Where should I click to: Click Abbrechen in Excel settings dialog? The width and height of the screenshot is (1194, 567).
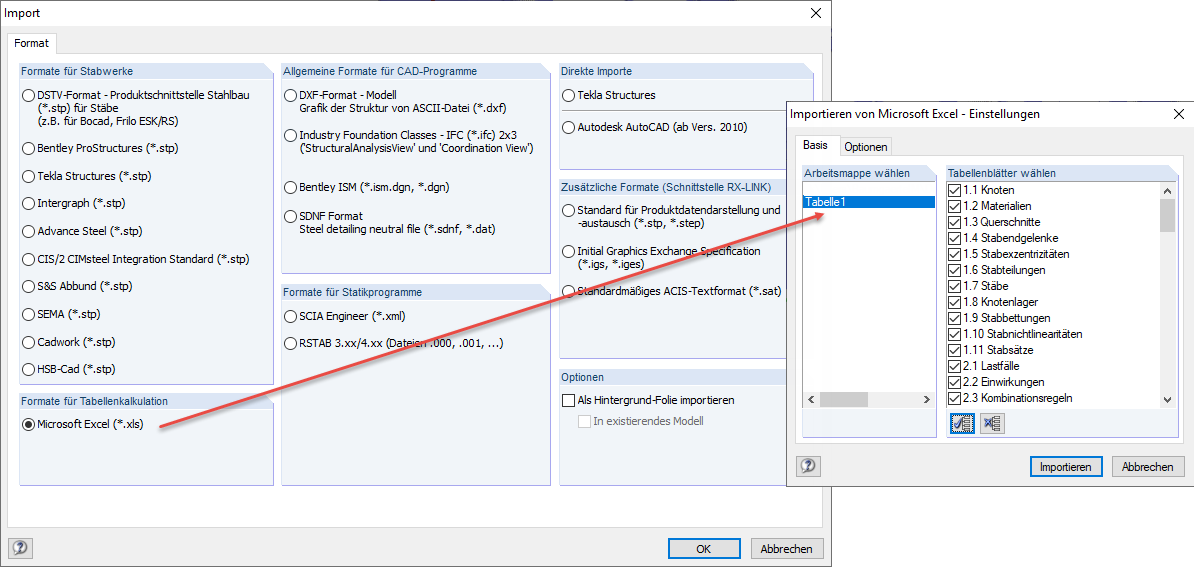pos(1148,467)
